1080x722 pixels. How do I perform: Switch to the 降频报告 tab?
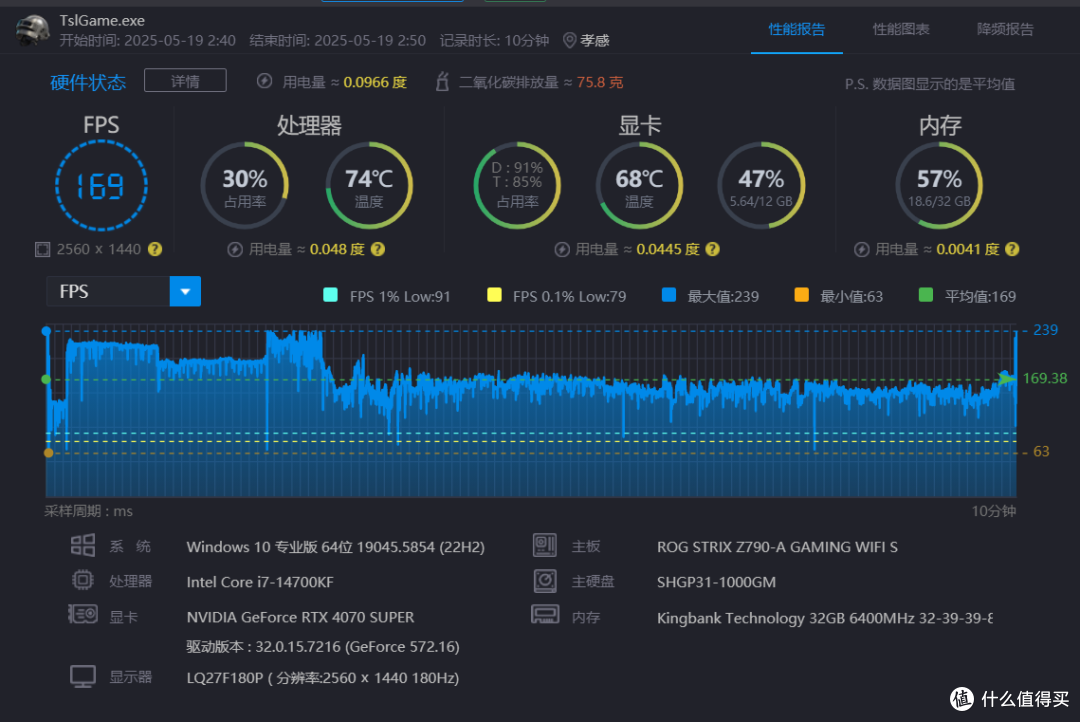[1005, 29]
